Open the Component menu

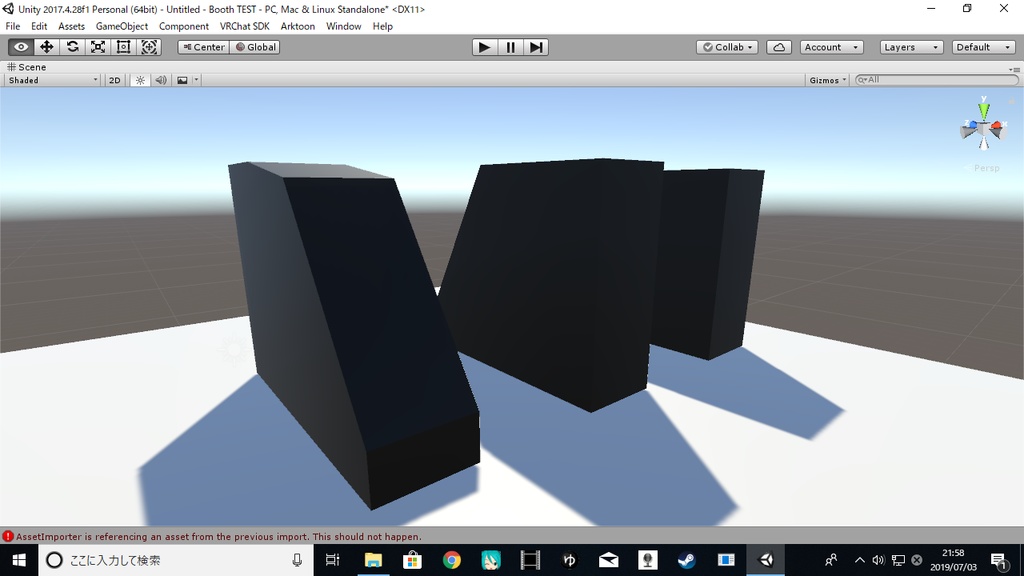click(184, 26)
